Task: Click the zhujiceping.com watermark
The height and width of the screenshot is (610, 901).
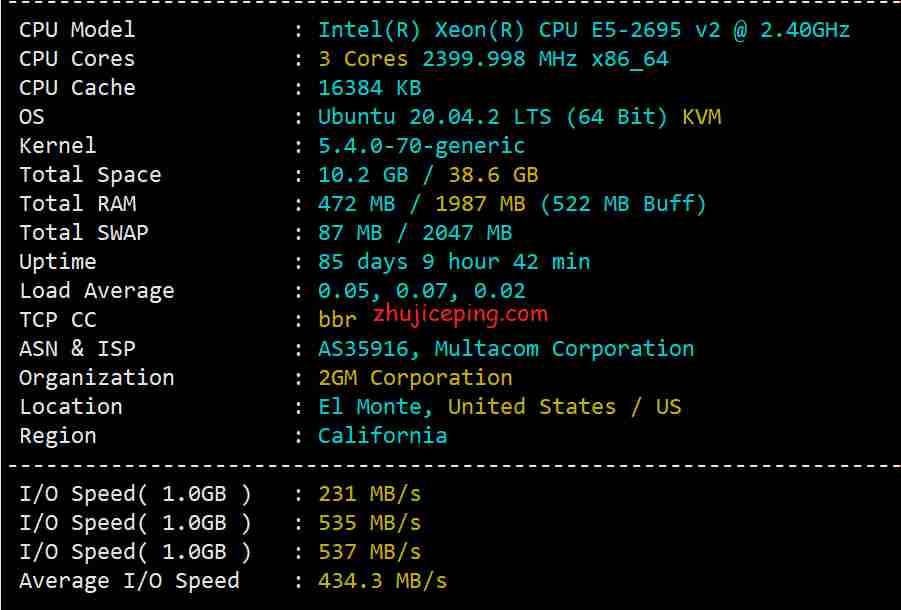Action: (460, 315)
